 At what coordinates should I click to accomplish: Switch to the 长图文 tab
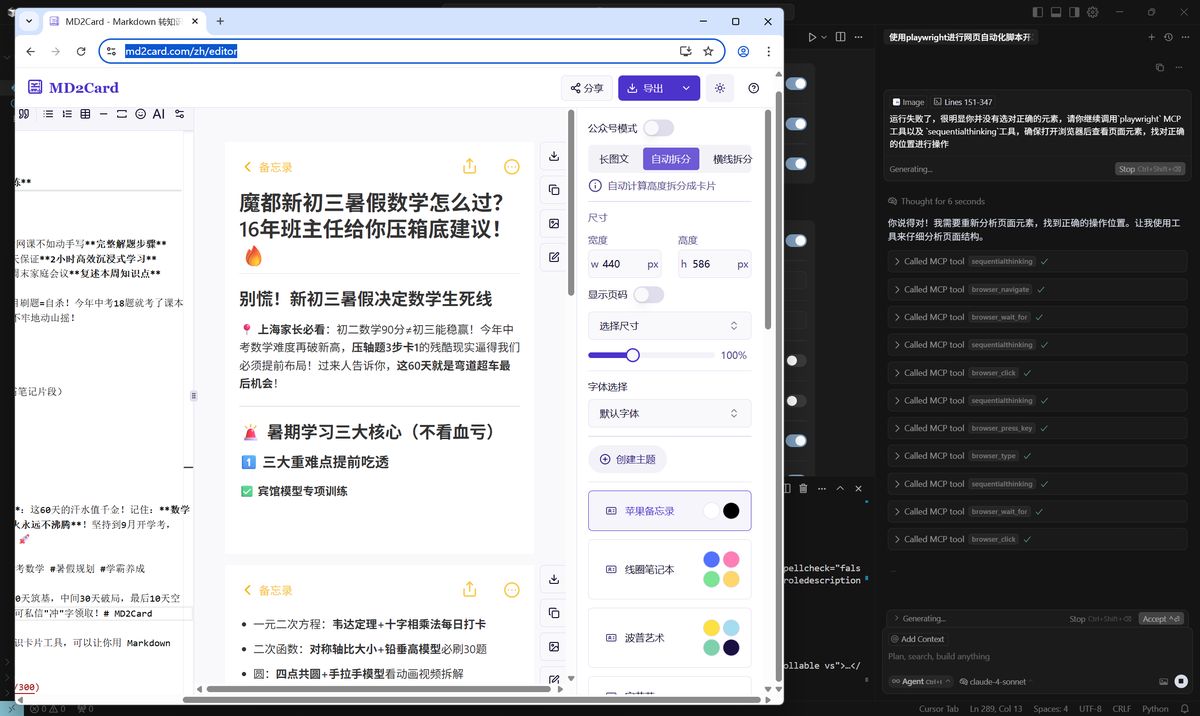614,159
